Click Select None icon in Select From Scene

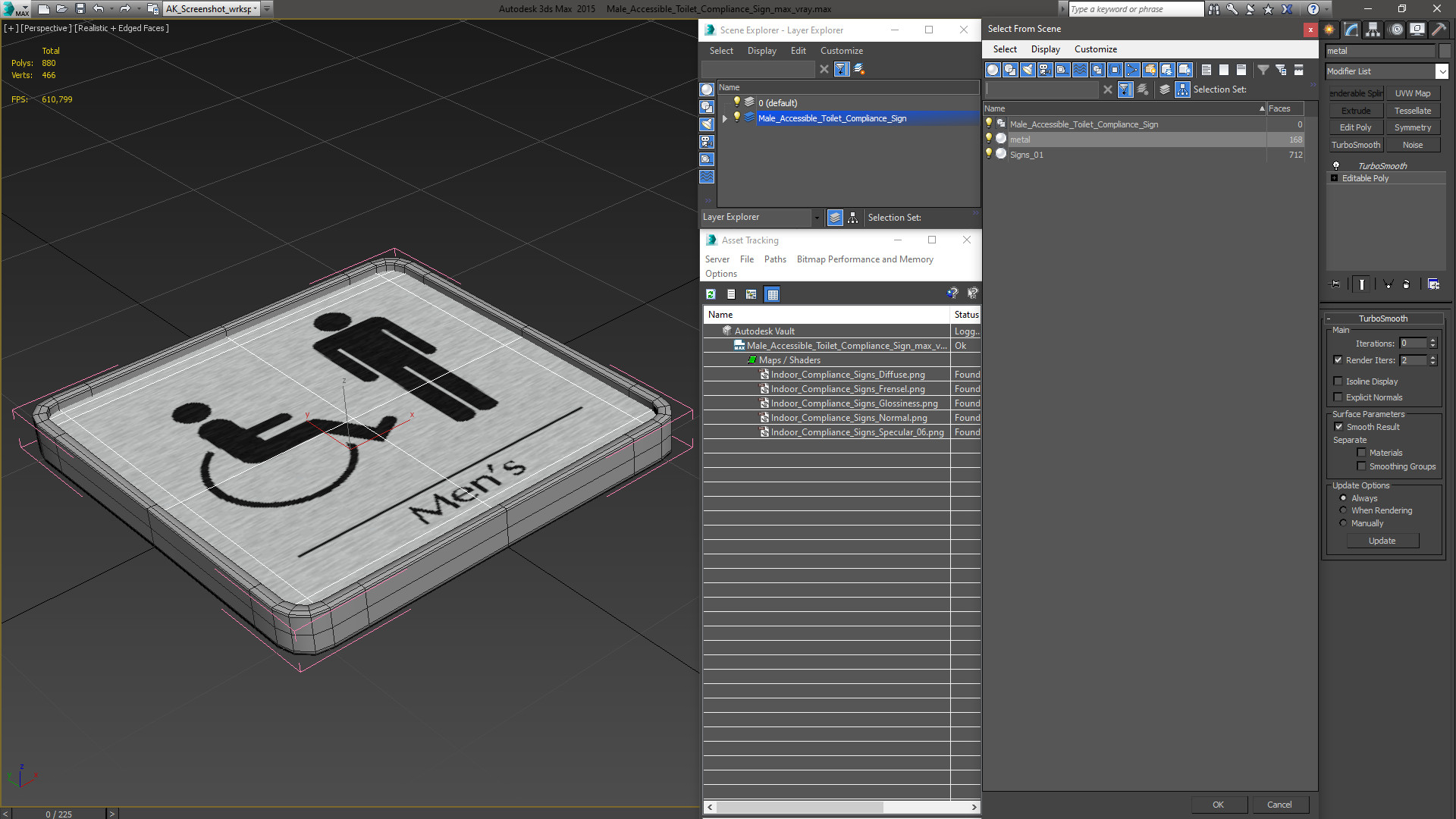pyautogui.click(x=1224, y=70)
